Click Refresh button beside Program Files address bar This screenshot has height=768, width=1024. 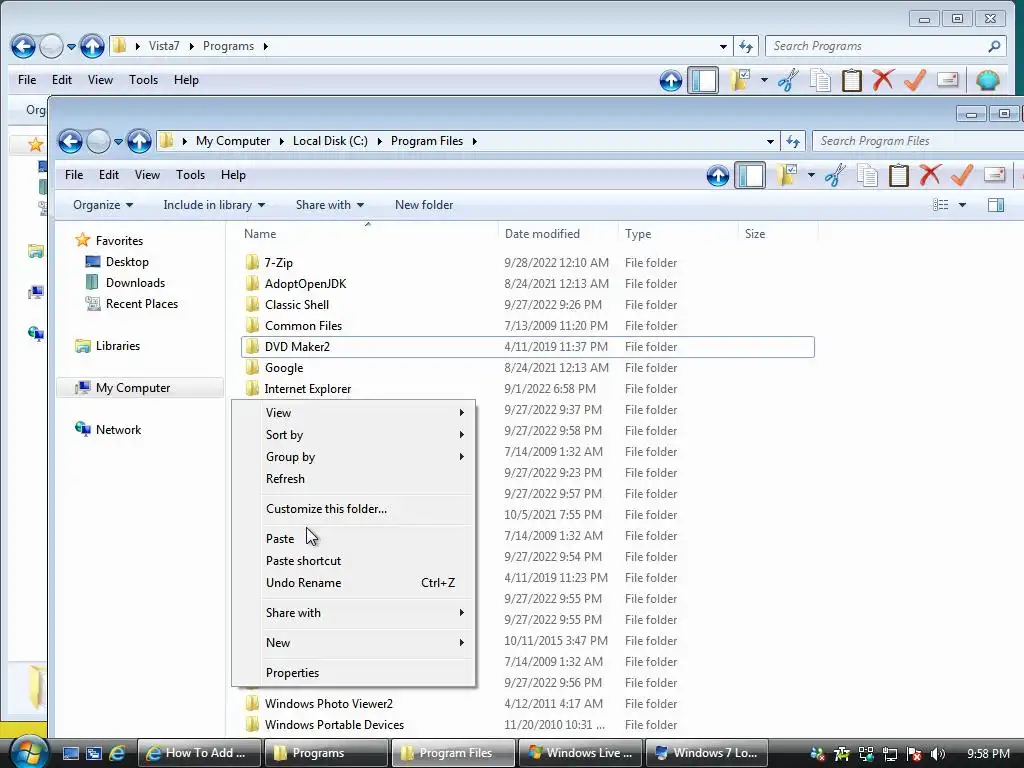[x=793, y=141]
